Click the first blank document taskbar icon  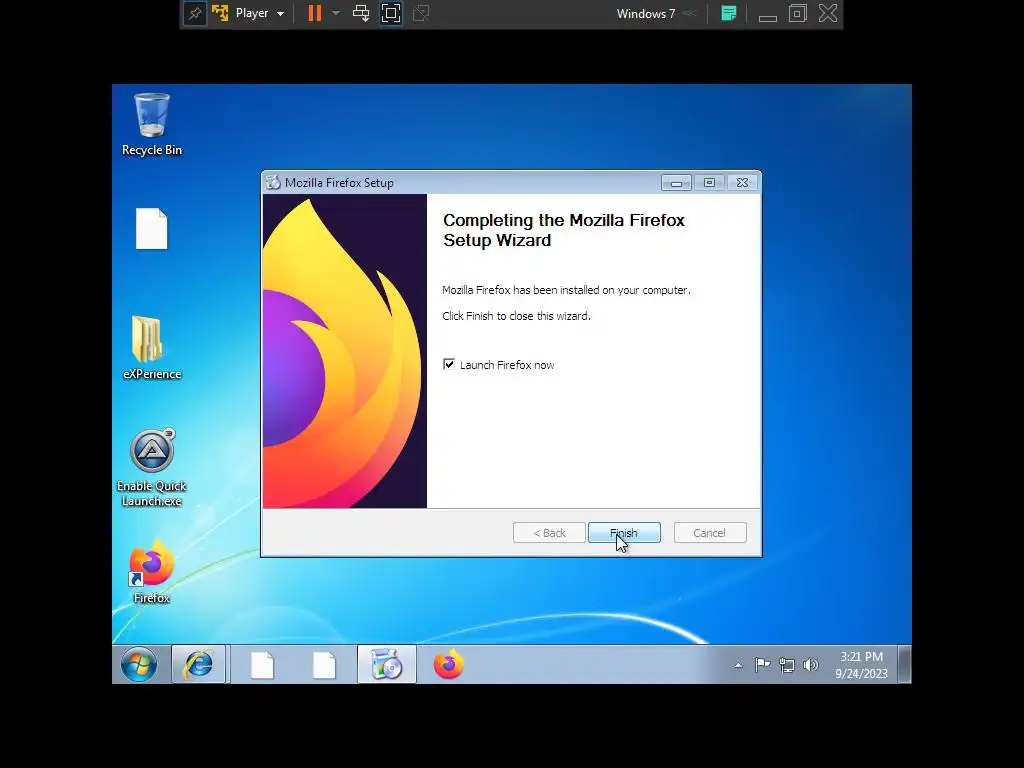[x=262, y=665]
